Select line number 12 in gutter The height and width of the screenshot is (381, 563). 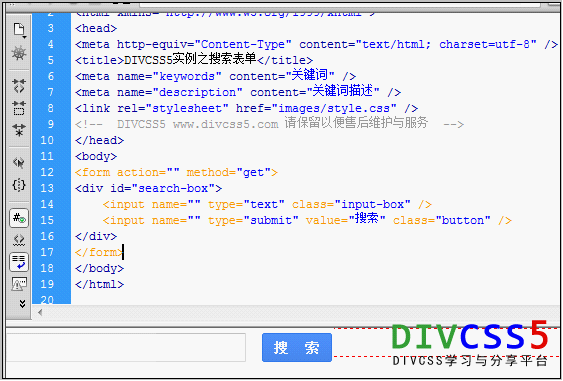click(47, 172)
